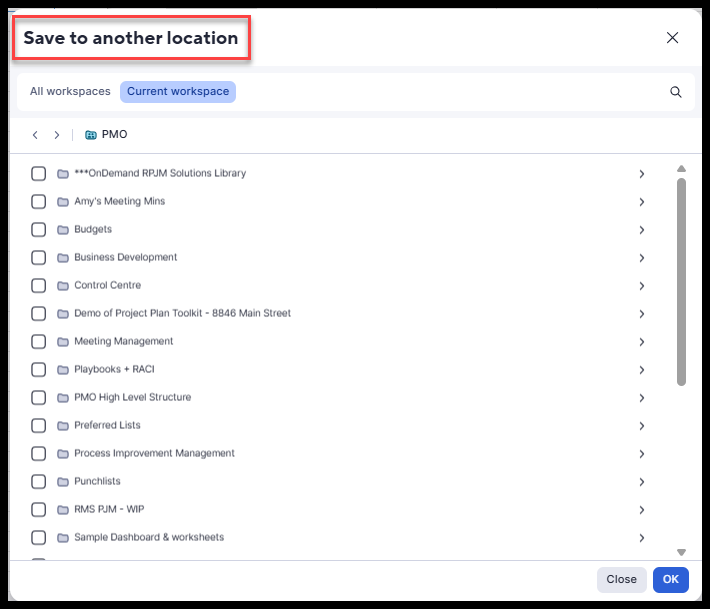Click folder icon for Amy's Meeting Mins
This screenshot has width=710, height=609.
coord(63,201)
